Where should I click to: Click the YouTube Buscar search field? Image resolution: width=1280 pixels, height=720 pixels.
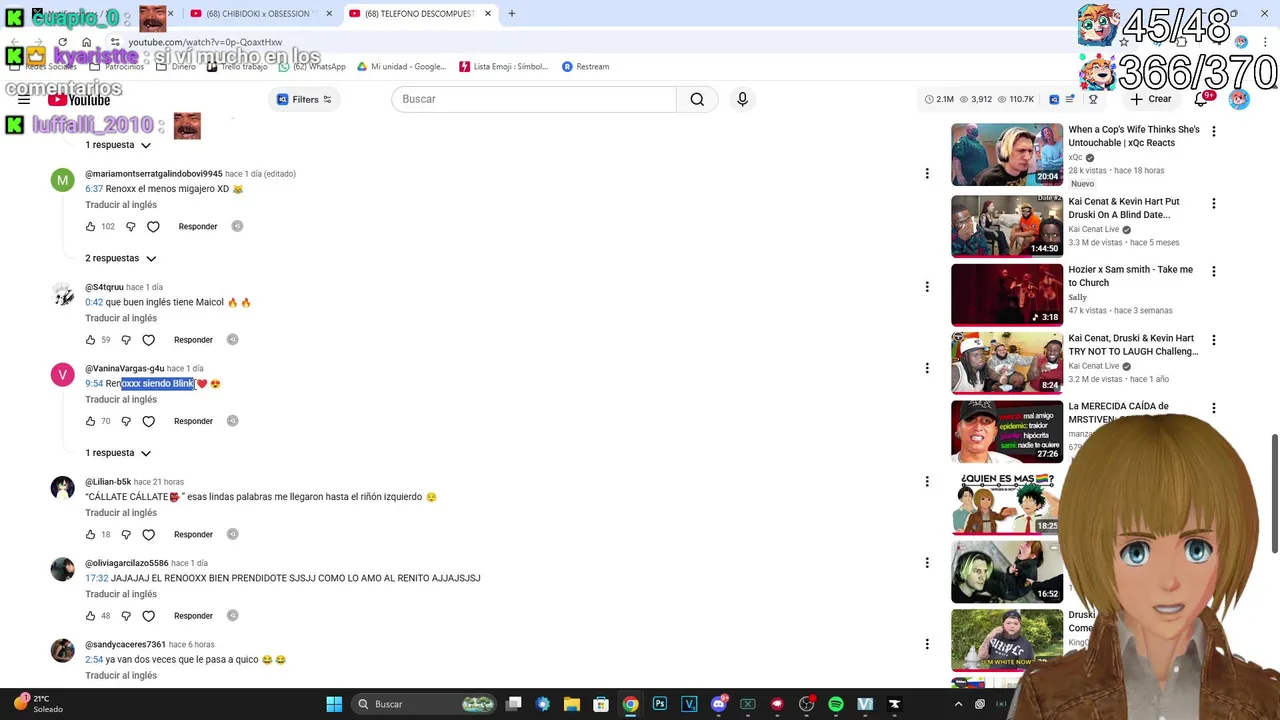[x=534, y=99]
